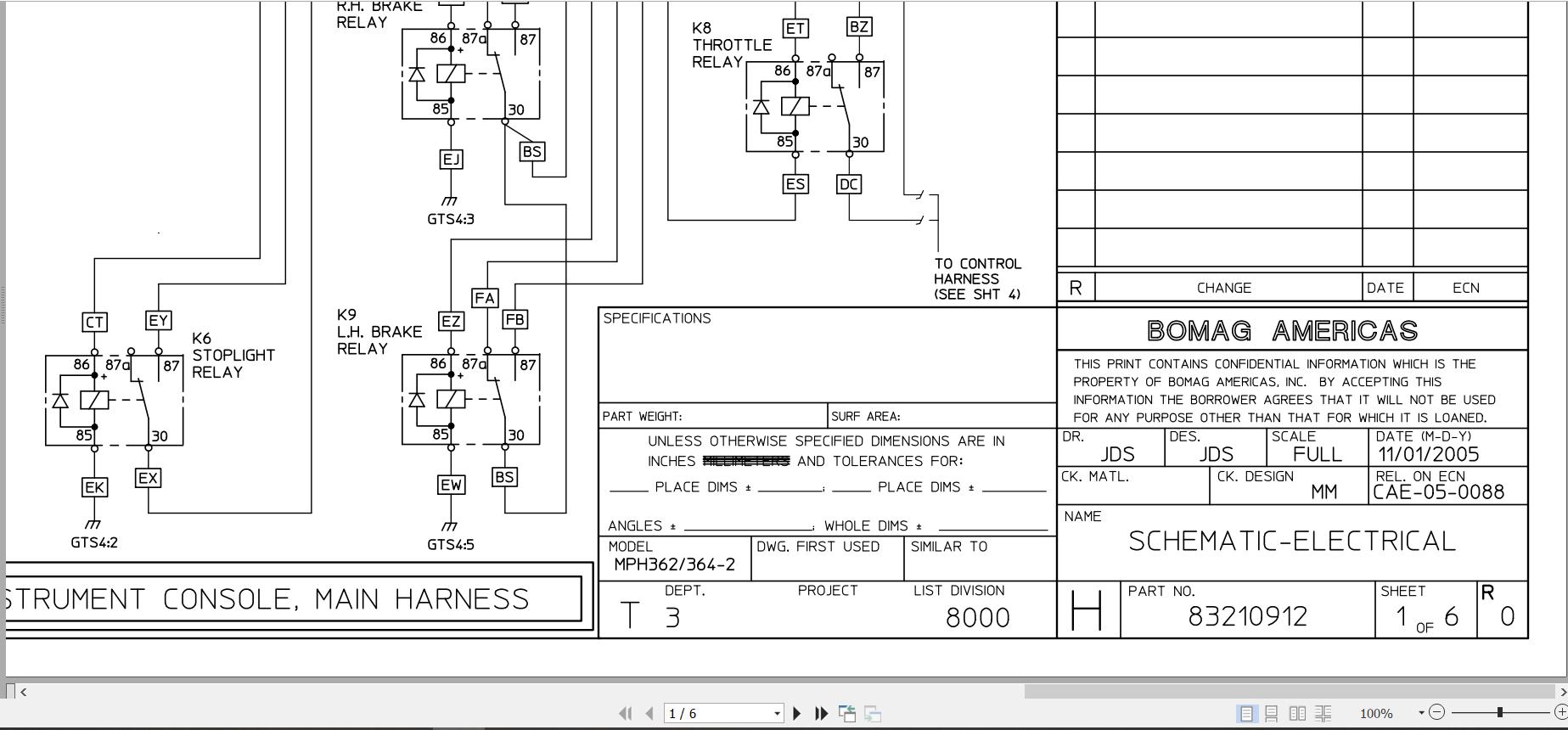Toggle facing two-page view
Screen dimensions: 1568x730
(x=1297, y=714)
